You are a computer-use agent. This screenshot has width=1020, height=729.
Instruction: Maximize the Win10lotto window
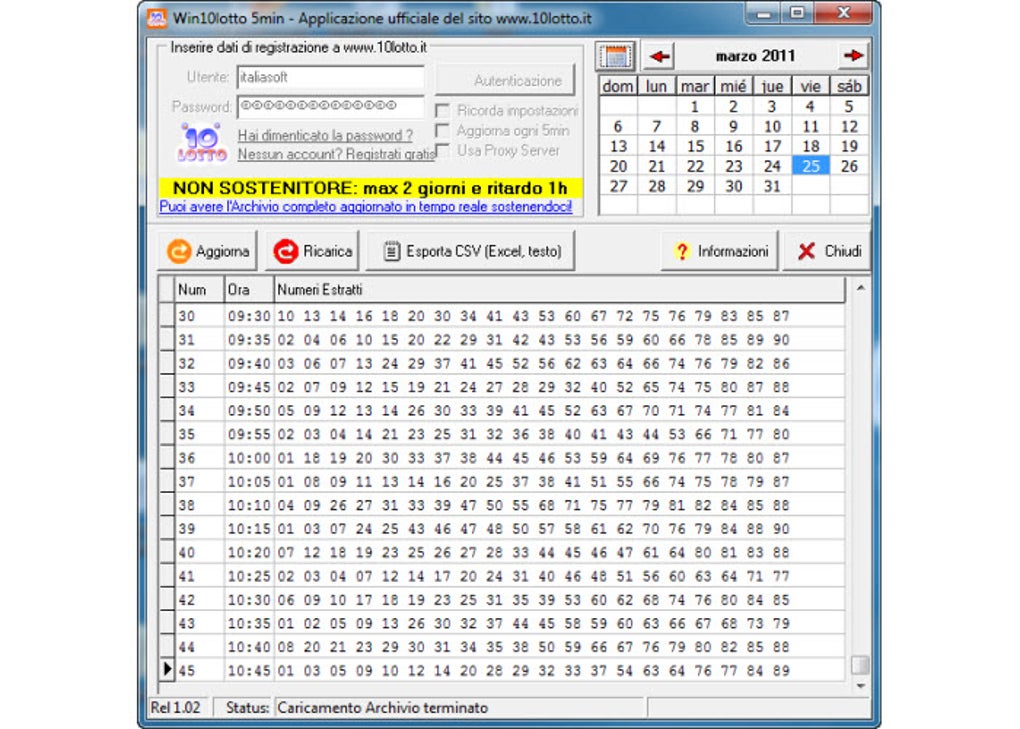click(798, 13)
